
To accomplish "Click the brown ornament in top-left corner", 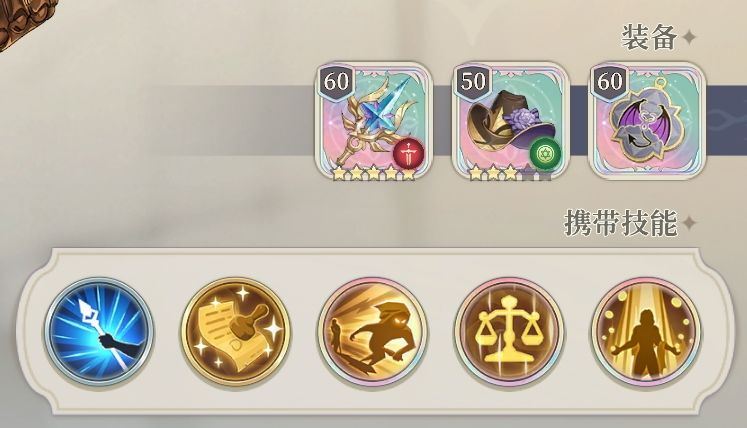I will 18,21.
